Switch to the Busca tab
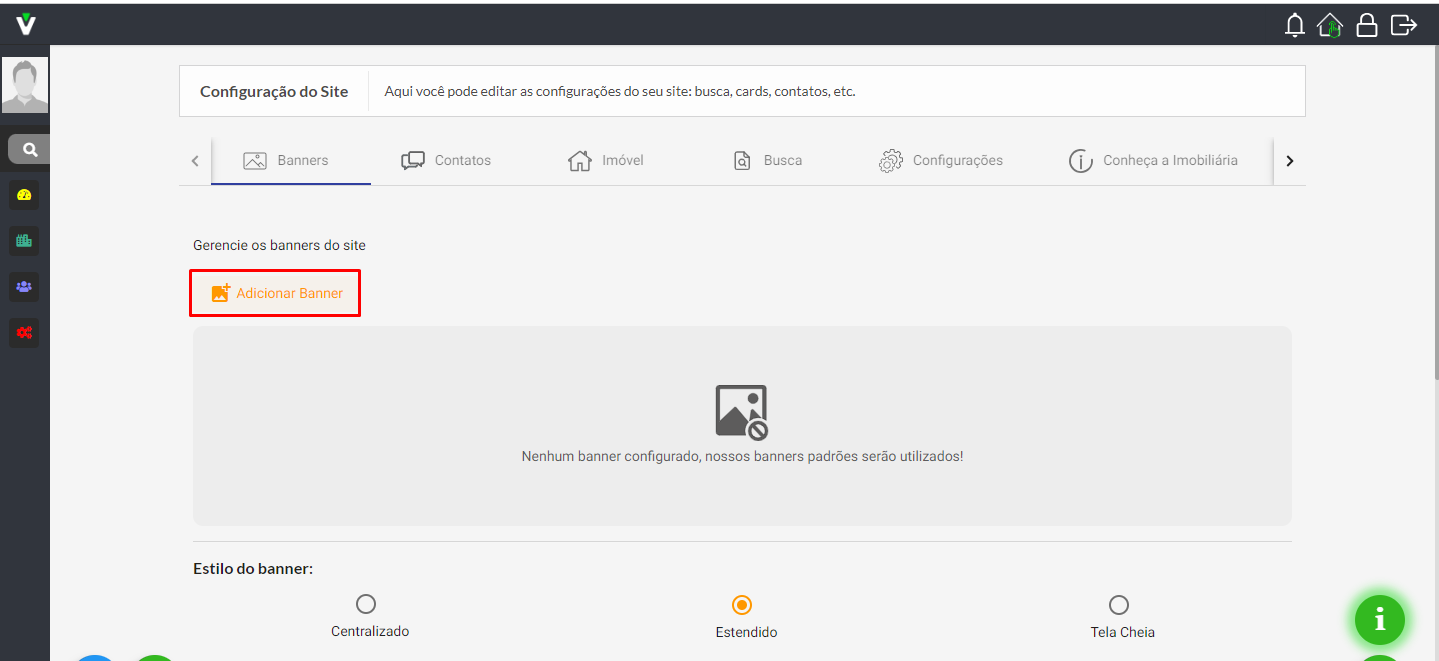The image size is (1439, 661). pyautogui.click(x=768, y=160)
